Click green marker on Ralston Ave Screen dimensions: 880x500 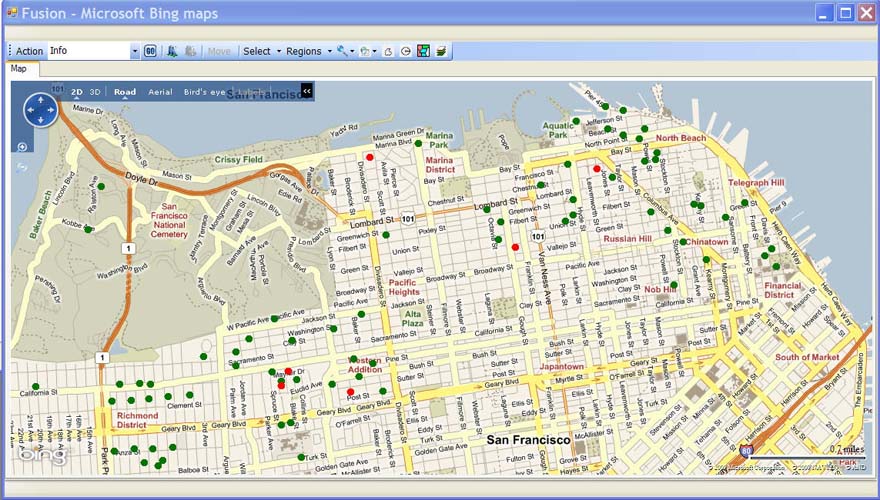(x=101, y=186)
